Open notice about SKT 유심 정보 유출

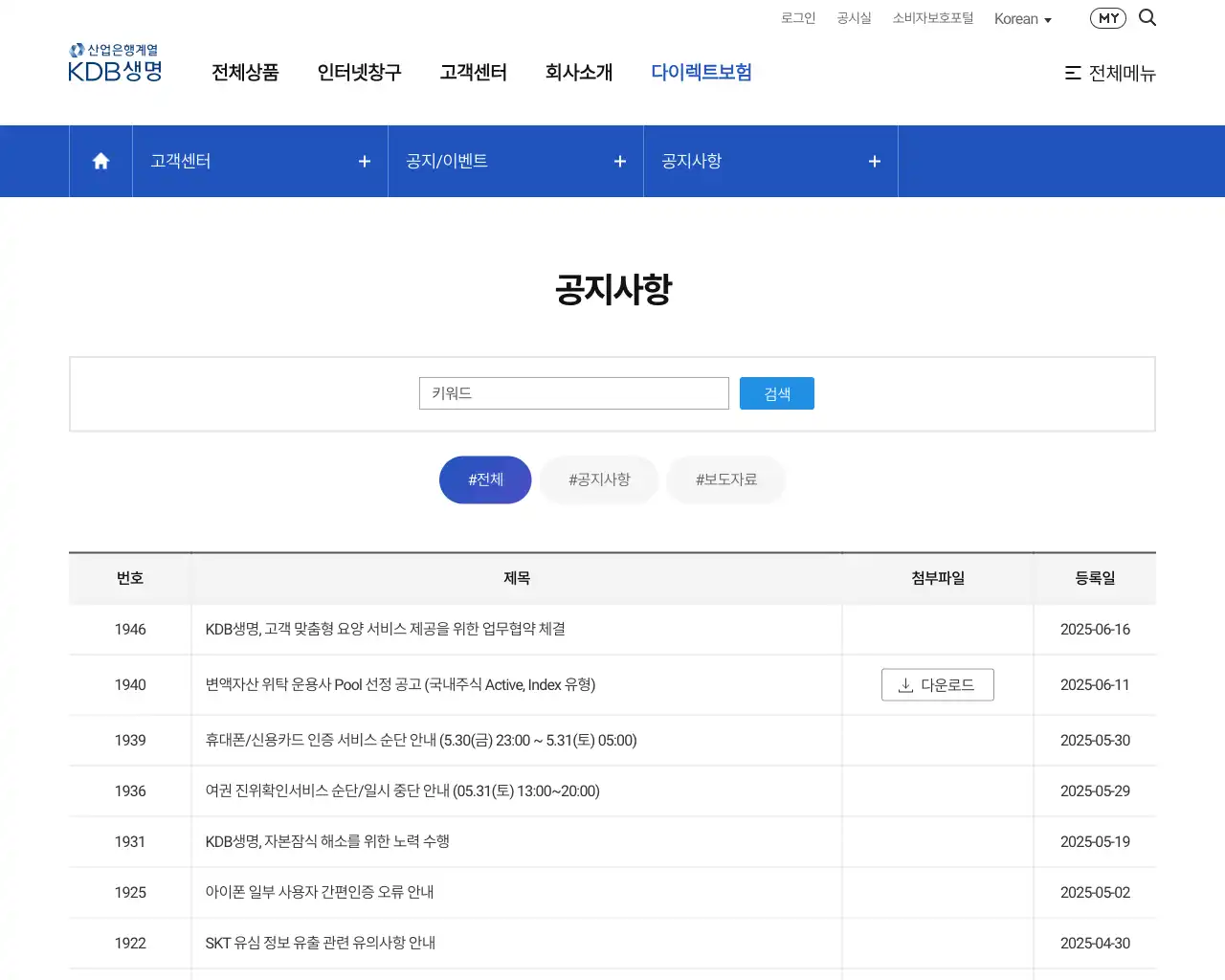click(320, 943)
